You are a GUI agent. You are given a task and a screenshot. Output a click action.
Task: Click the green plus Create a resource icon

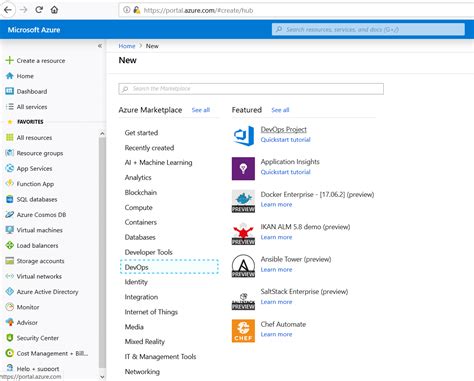[9, 60]
